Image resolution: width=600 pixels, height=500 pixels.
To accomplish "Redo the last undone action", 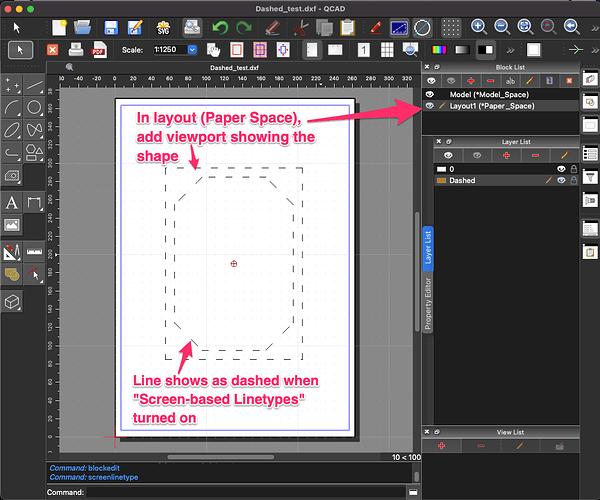I will click(244, 28).
